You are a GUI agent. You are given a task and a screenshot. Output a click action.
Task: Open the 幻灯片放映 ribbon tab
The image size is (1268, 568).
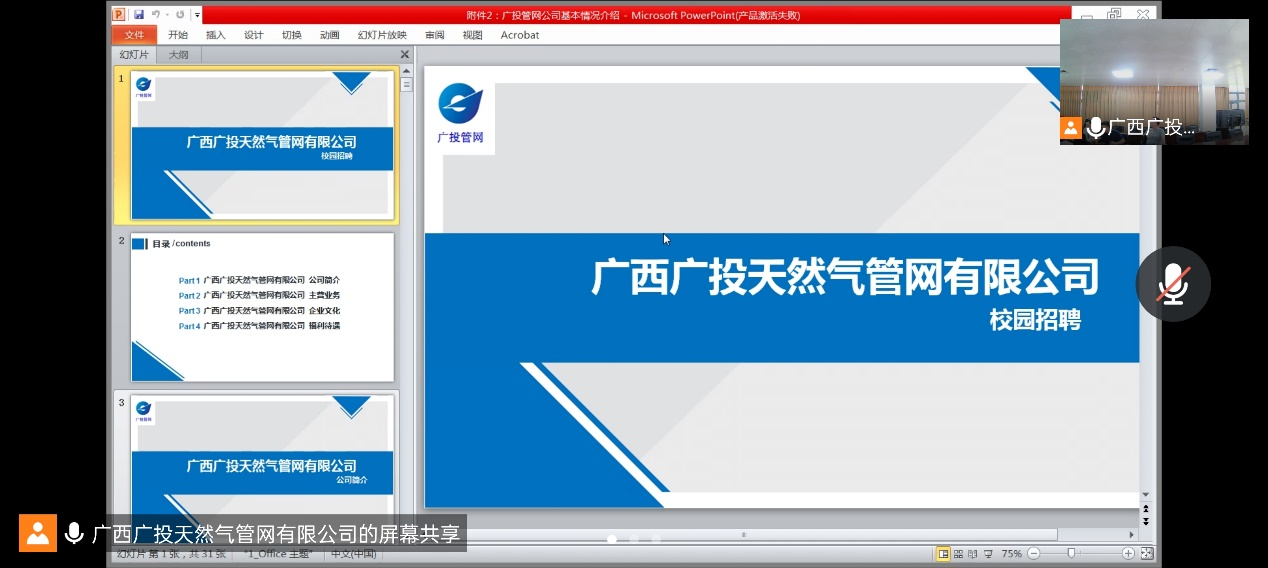pyautogui.click(x=382, y=35)
